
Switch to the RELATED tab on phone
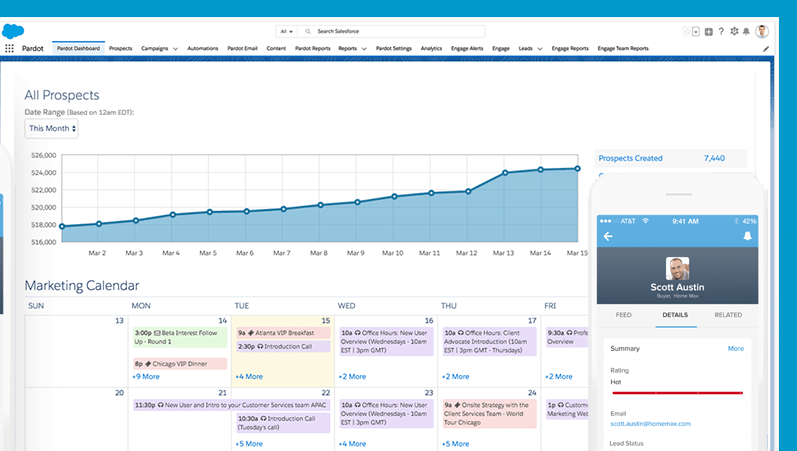[728, 315]
